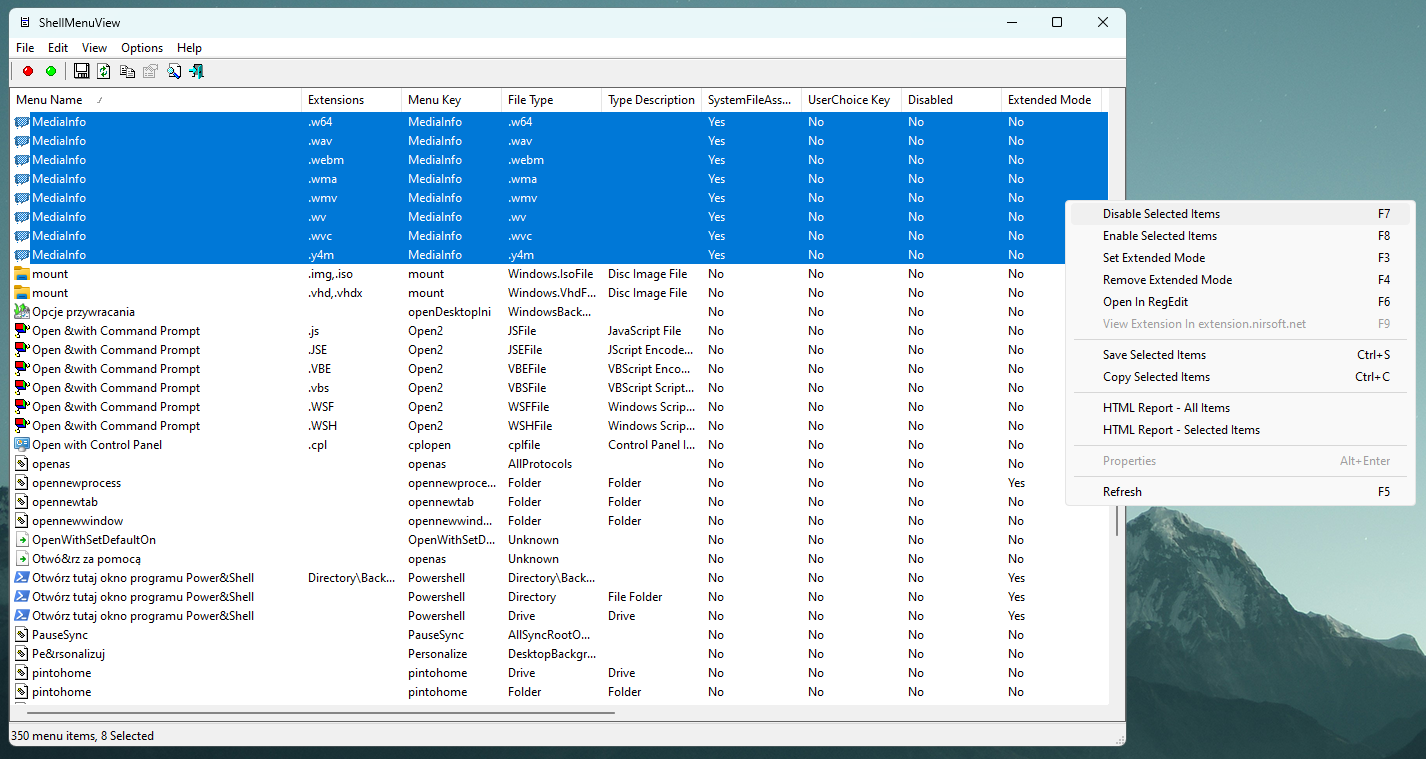
Task: Open the View menu
Action: [93, 47]
